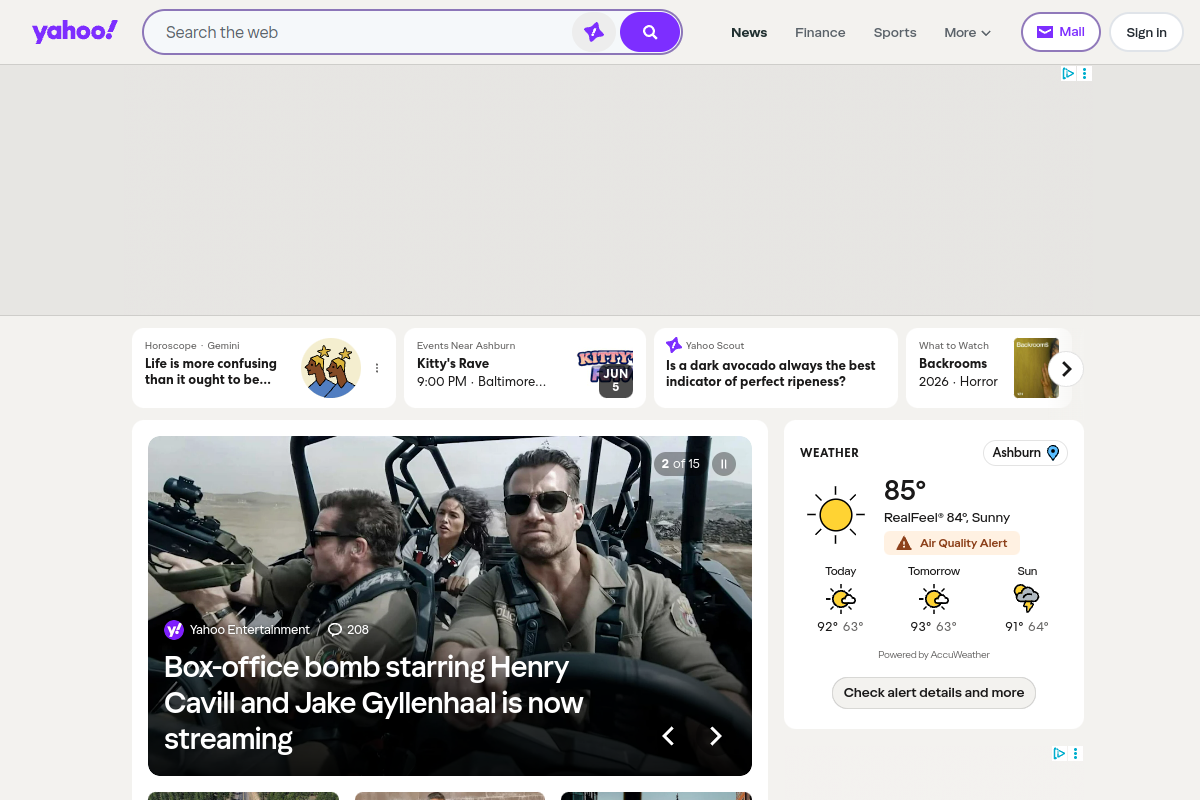Click Sunday's thunderstorm forecast icon
1200x800 pixels.
[1027, 599]
